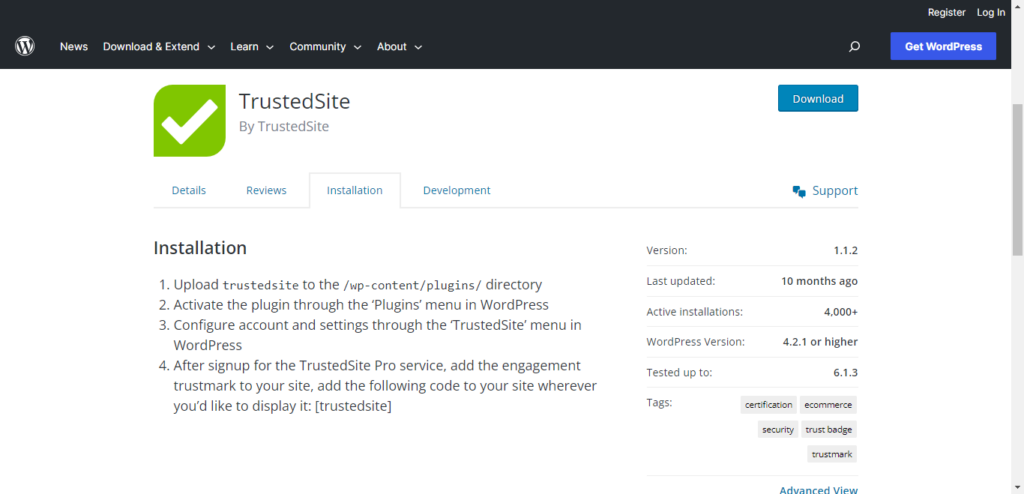The height and width of the screenshot is (494, 1024).
Task: Click the Get WordPress button
Action: [x=943, y=46]
